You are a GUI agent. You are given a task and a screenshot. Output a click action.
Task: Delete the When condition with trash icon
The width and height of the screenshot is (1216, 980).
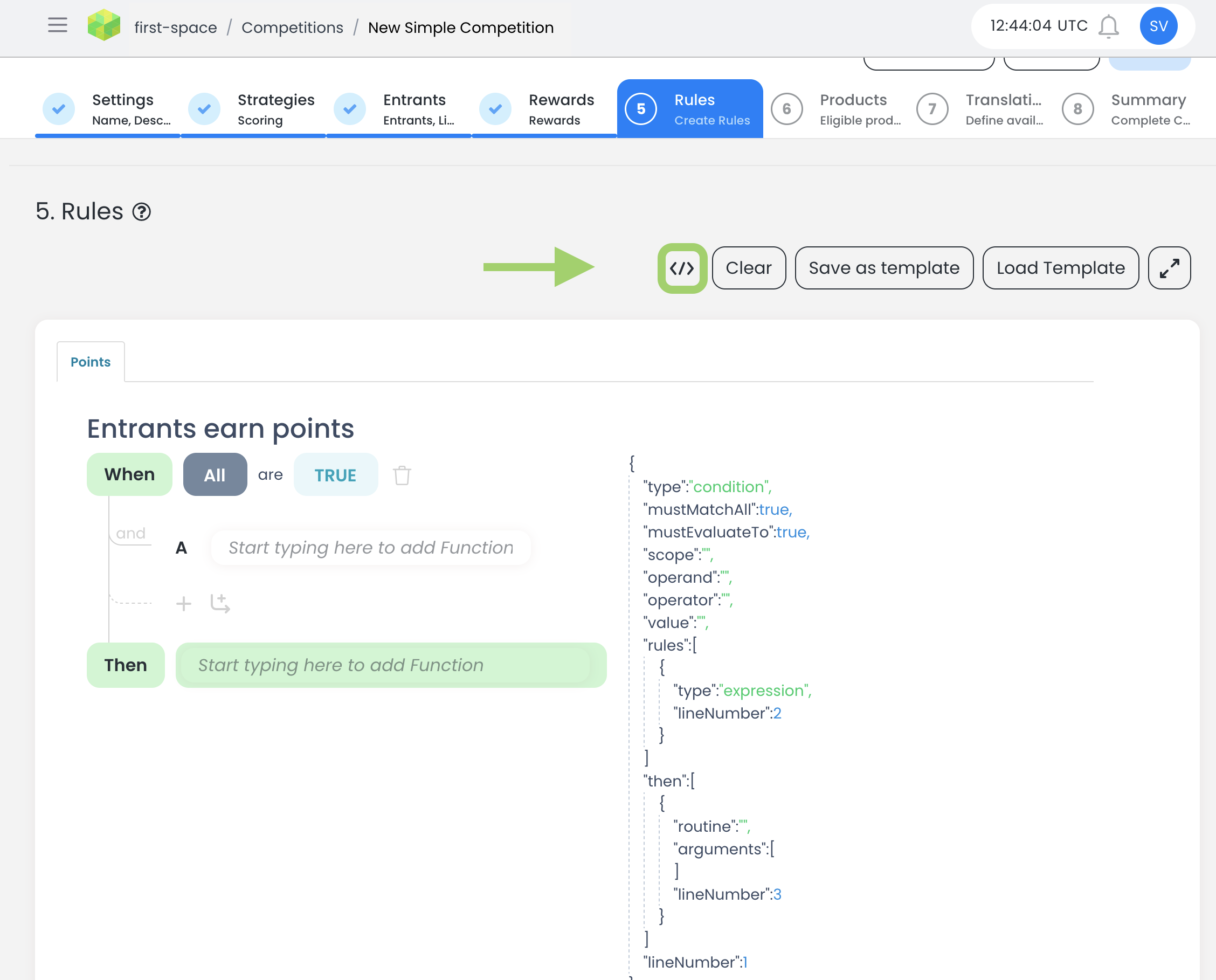click(x=402, y=475)
